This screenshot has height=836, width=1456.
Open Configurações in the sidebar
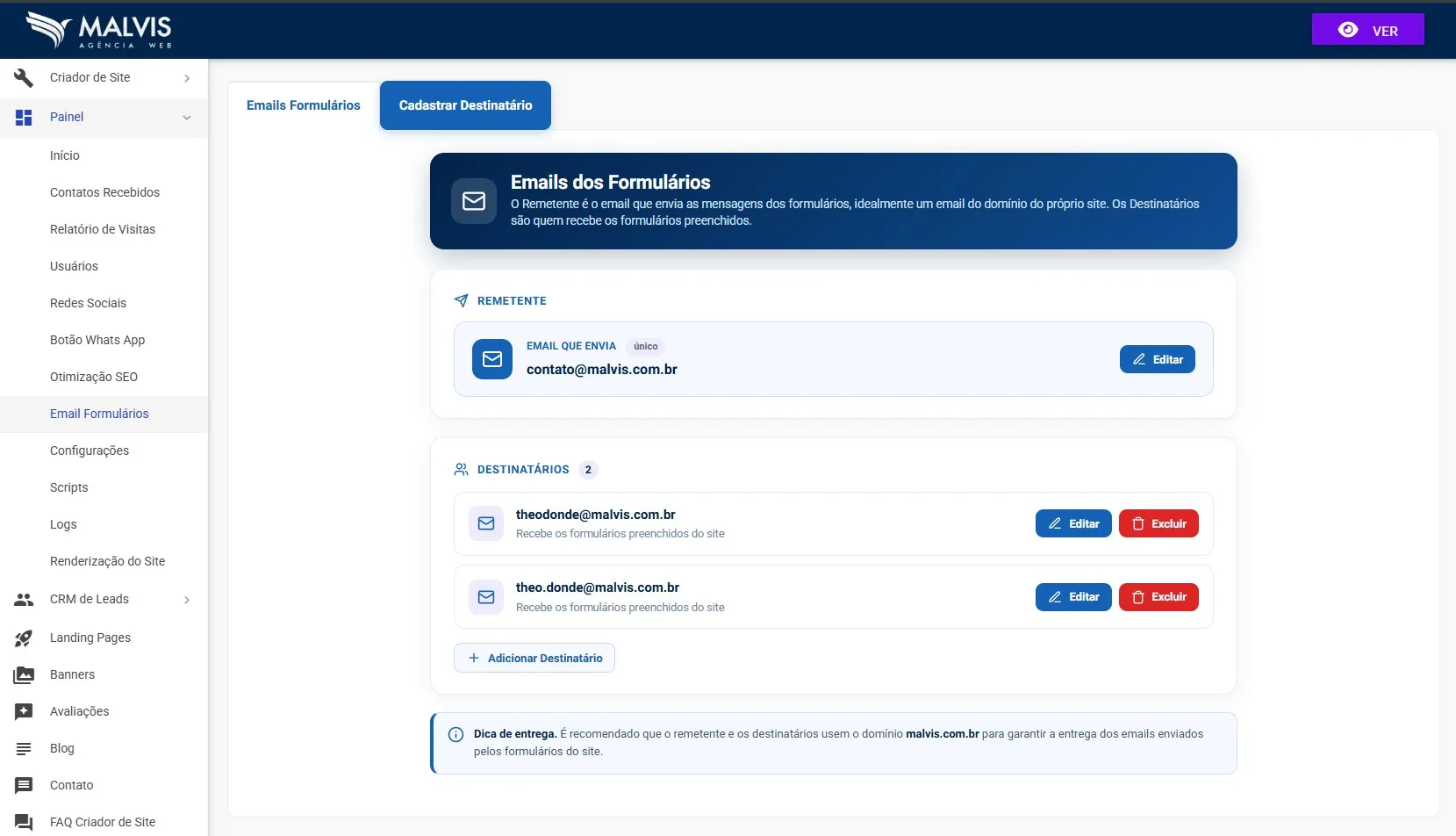(90, 450)
